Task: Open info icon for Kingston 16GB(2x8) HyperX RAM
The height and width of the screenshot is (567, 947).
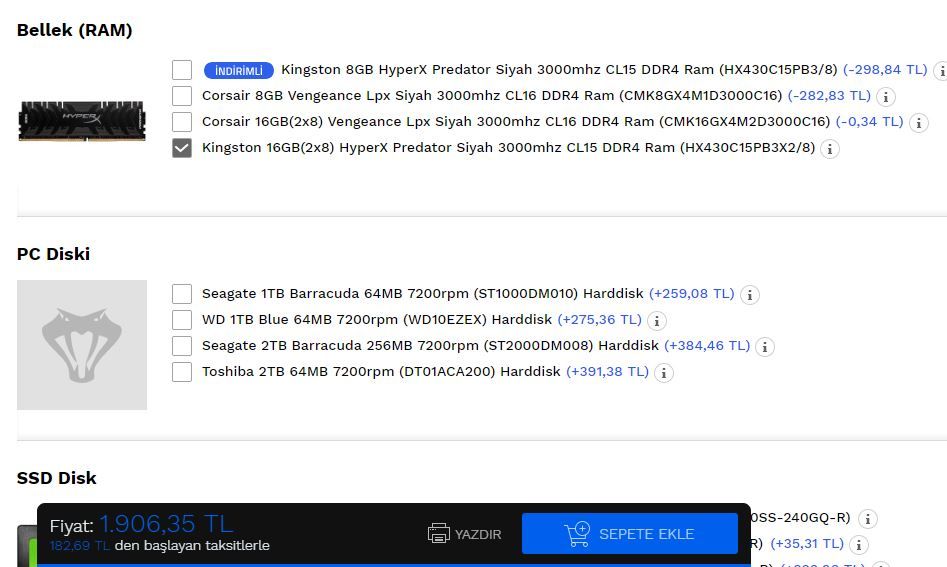Action: tap(830, 149)
